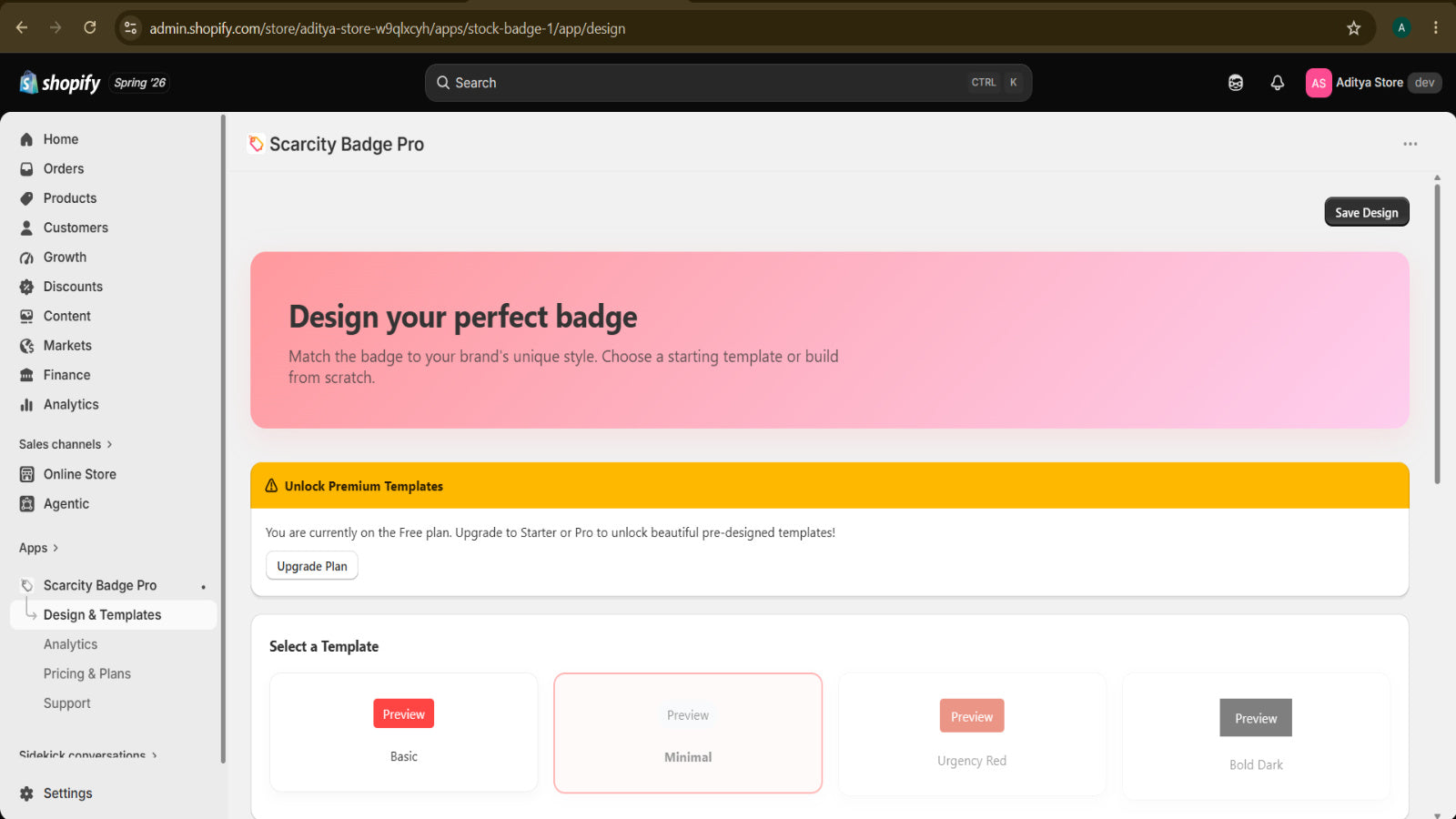Screen dimensions: 1456x819
Task: Click into the Search field
Action: tap(728, 83)
